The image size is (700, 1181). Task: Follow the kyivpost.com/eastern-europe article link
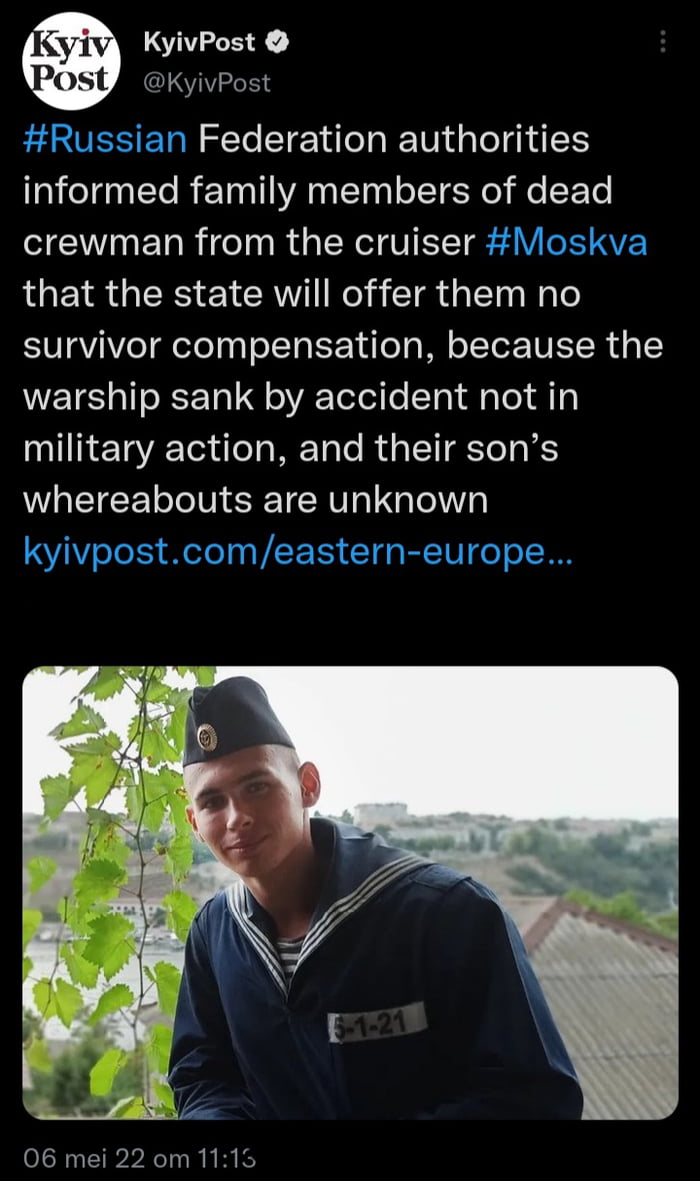(298, 551)
